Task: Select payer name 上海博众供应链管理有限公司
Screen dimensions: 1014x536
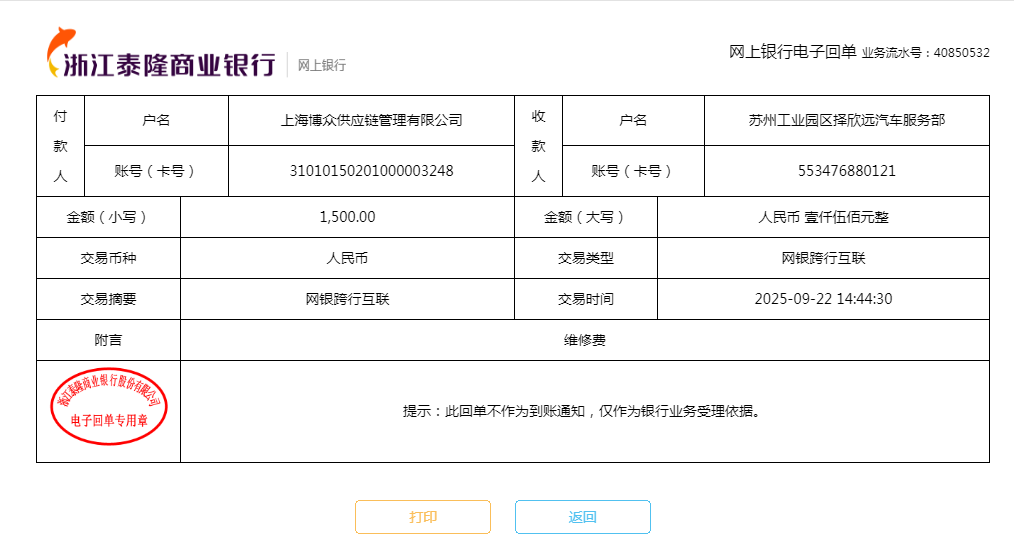Action: point(371,120)
